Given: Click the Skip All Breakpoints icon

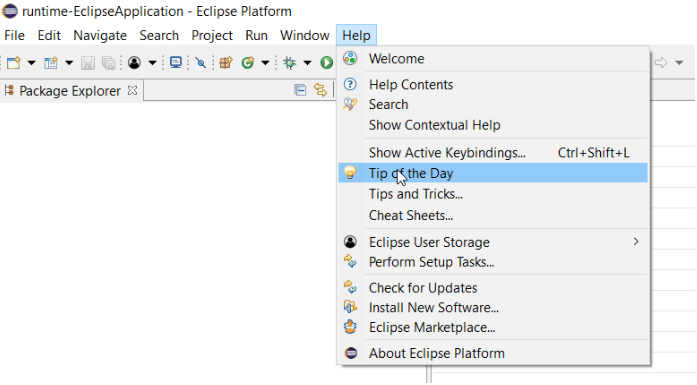Looking at the screenshot, I should pyautogui.click(x=201, y=63).
